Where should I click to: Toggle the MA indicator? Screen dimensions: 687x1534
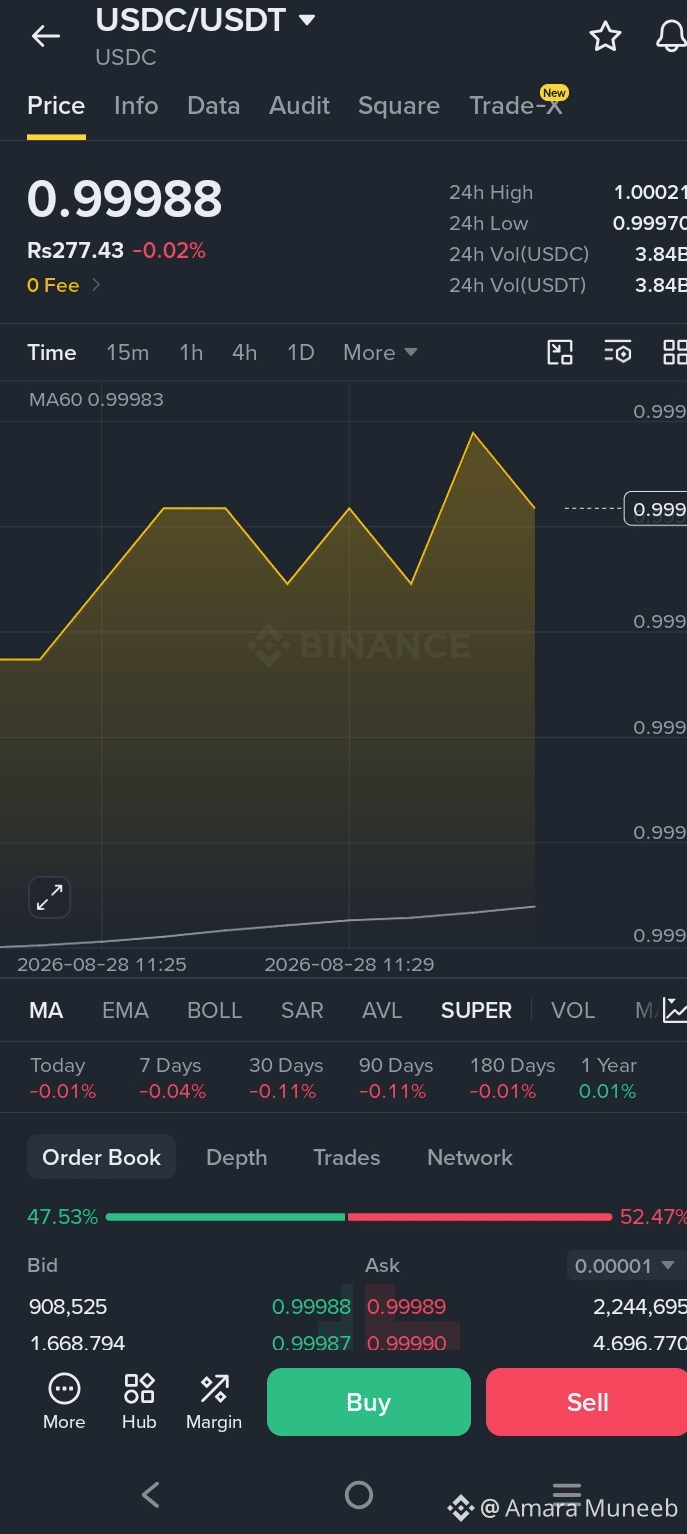(46, 1010)
